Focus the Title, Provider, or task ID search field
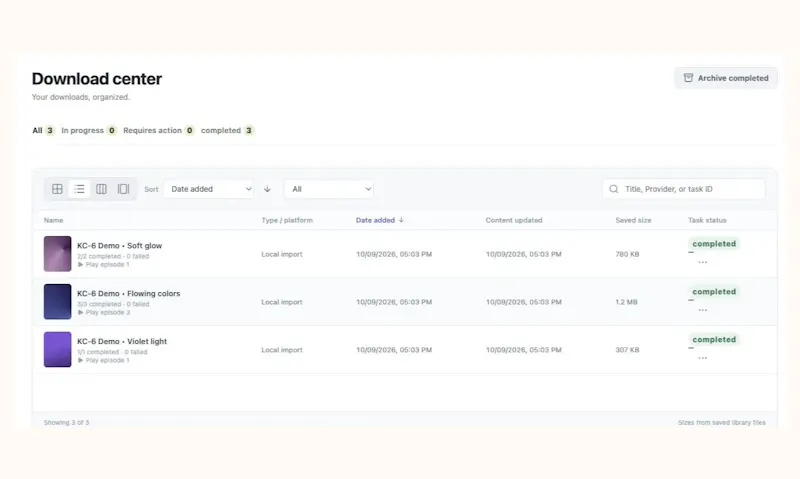Screen dimensions: 800x479 [684, 189]
